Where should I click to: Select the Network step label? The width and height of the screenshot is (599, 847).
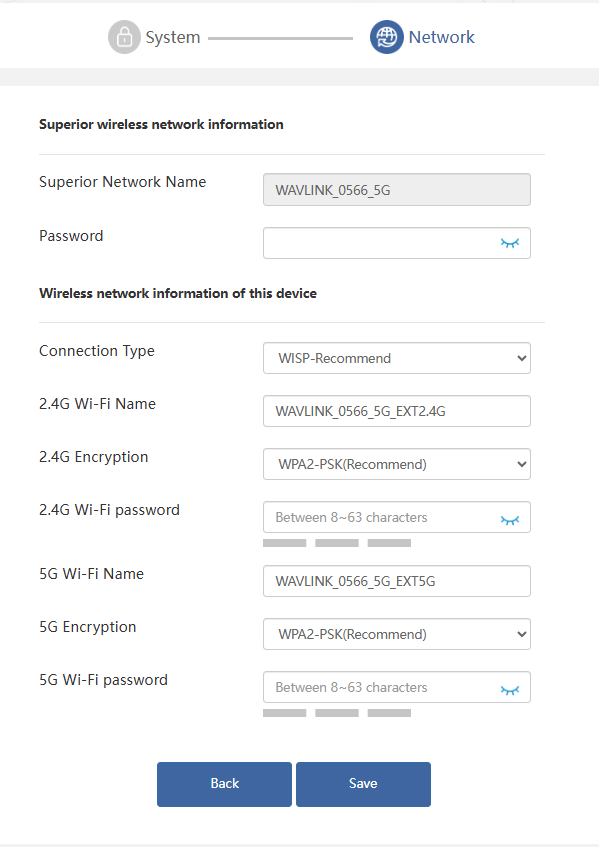point(441,37)
